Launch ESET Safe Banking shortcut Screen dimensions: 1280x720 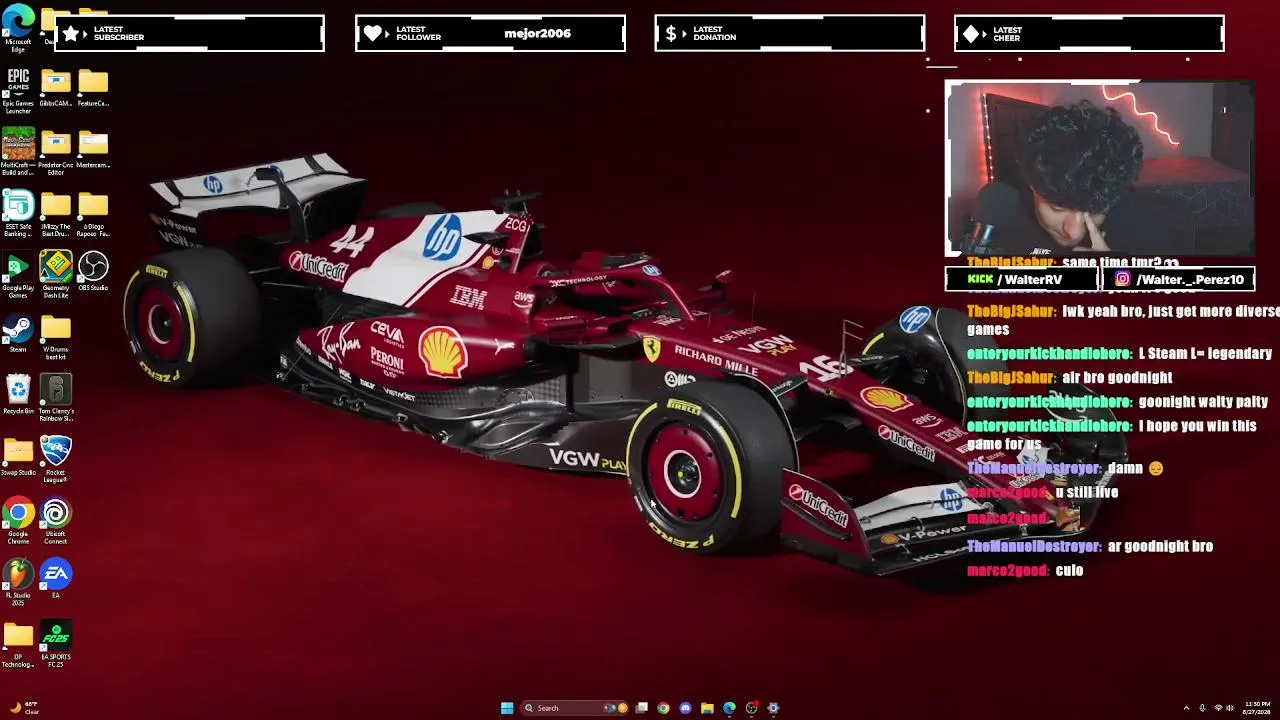[x=18, y=214]
